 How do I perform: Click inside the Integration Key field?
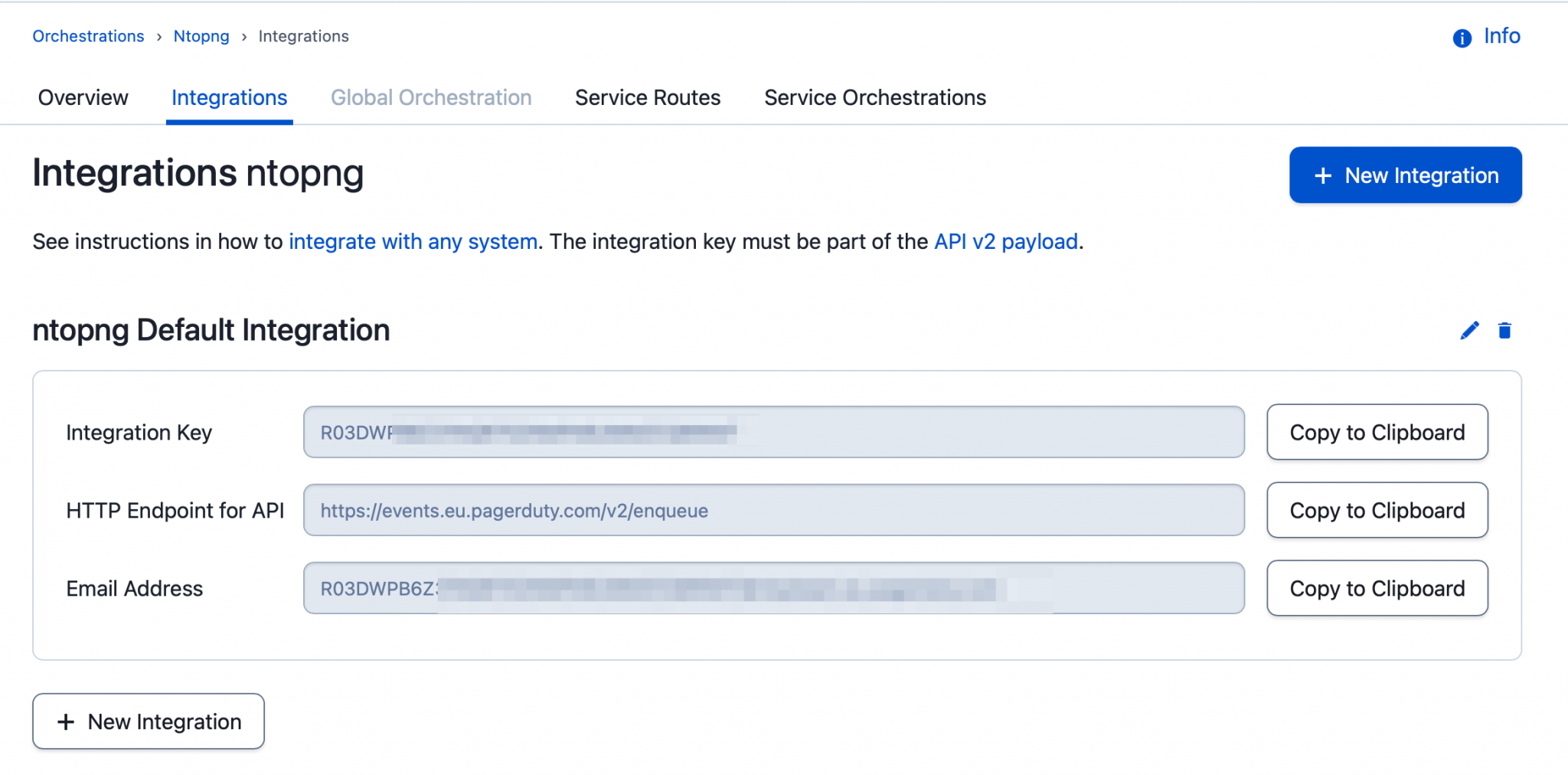point(773,433)
